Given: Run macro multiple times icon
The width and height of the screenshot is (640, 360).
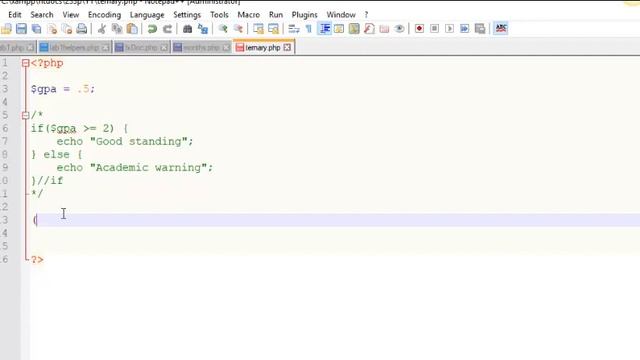Looking at the screenshot, I should [464, 29].
